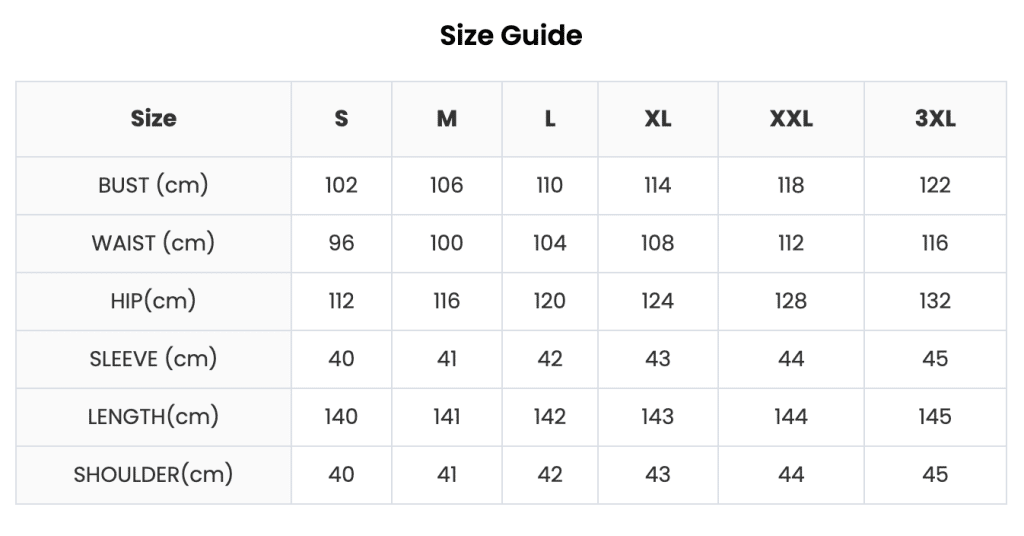
Task: Select the WAIST (cm) row label
Action: pyautogui.click(x=153, y=244)
